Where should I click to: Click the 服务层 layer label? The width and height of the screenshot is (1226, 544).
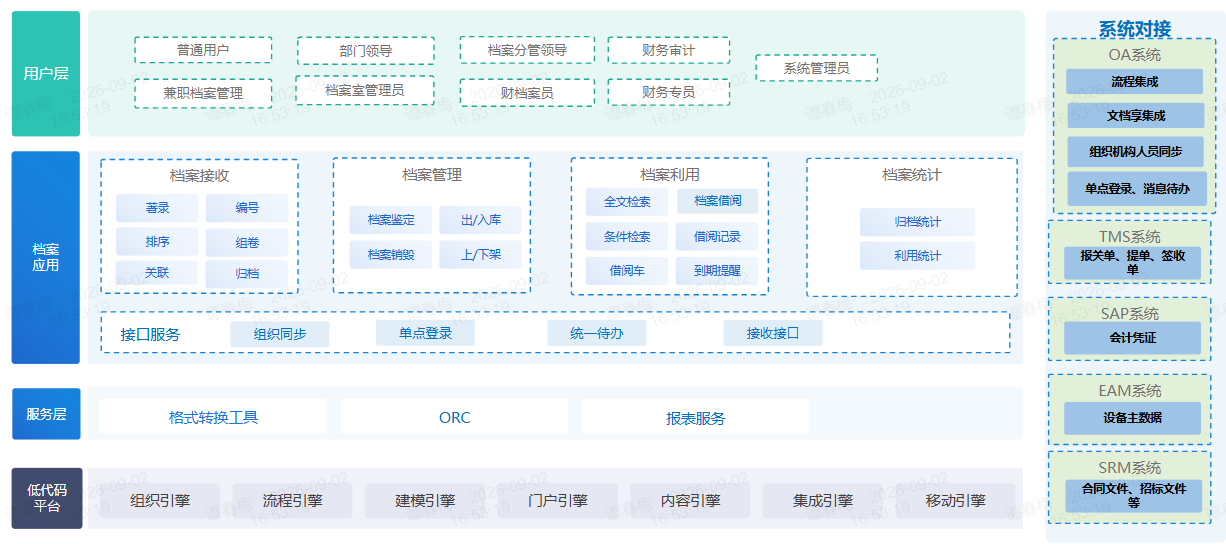(46, 414)
